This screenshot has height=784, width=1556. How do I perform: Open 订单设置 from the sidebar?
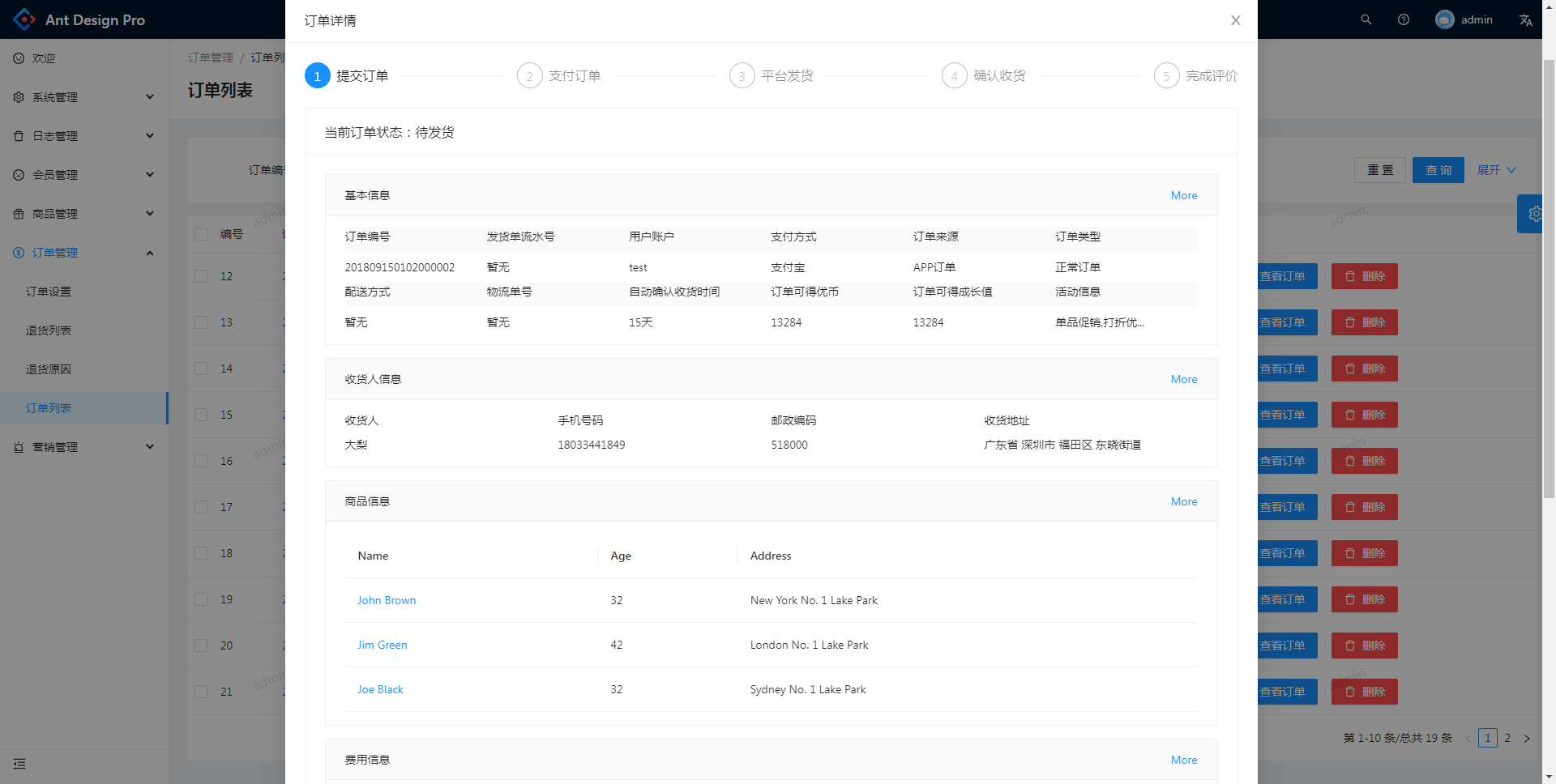point(48,291)
